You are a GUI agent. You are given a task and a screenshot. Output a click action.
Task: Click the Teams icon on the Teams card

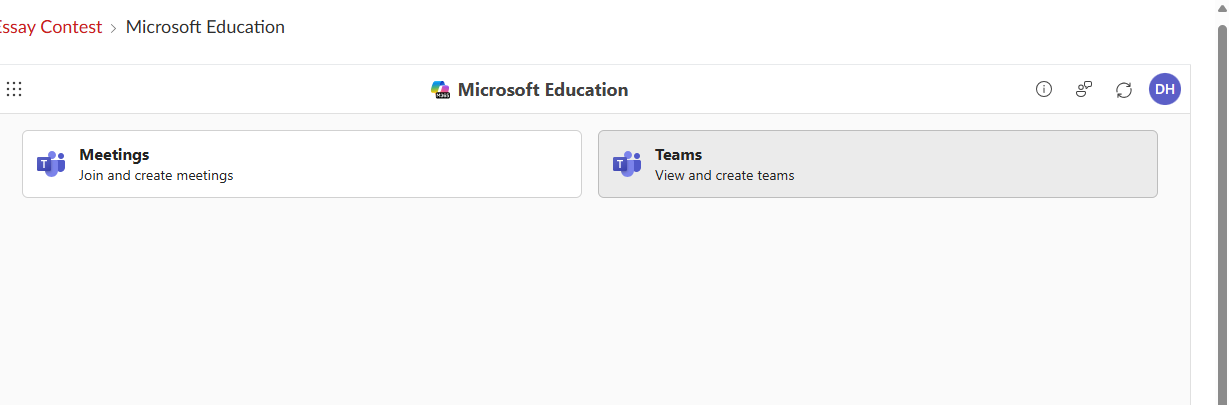627,164
